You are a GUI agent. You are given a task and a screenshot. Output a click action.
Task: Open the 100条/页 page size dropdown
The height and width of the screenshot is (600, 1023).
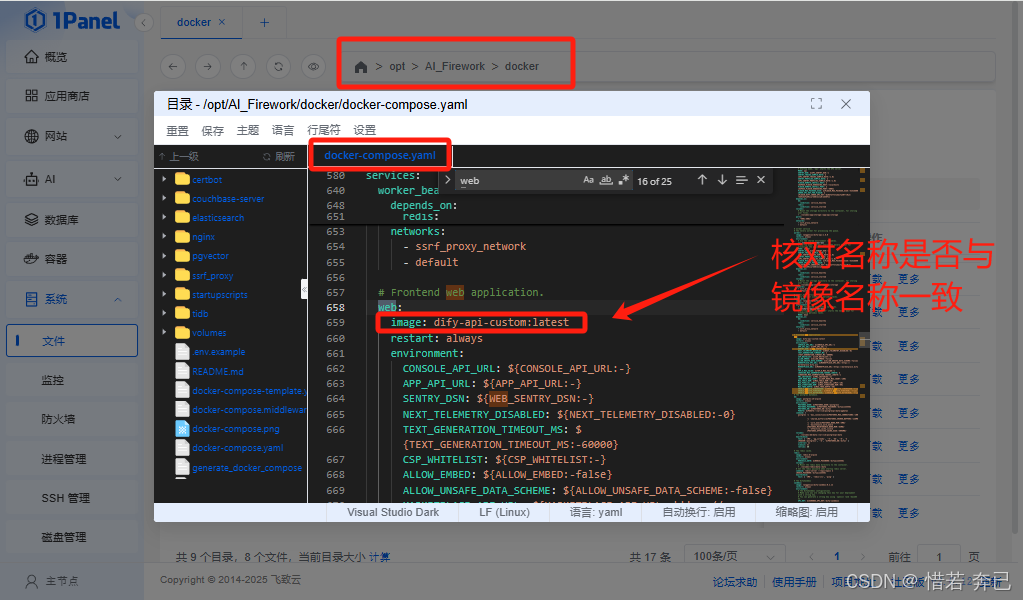[733, 556]
